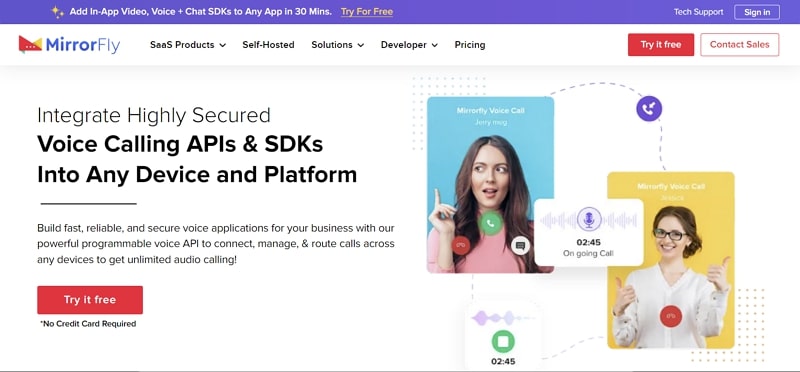Click the header Try it free button
This screenshot has width=800, height=372.
(x=661, y=44)
